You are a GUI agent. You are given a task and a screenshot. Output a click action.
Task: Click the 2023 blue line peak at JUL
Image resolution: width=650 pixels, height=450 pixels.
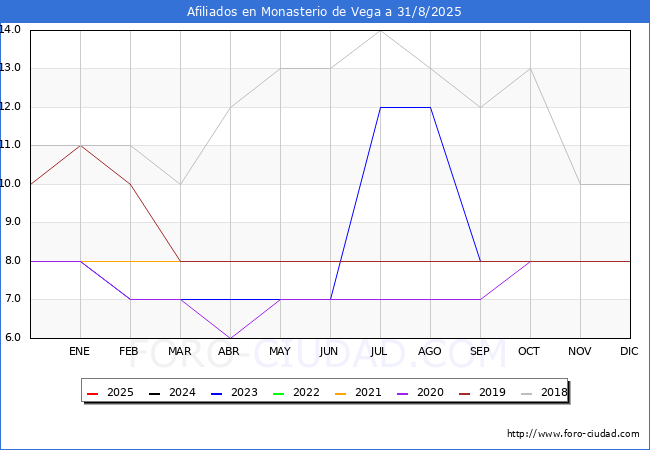tap(380, 107)
